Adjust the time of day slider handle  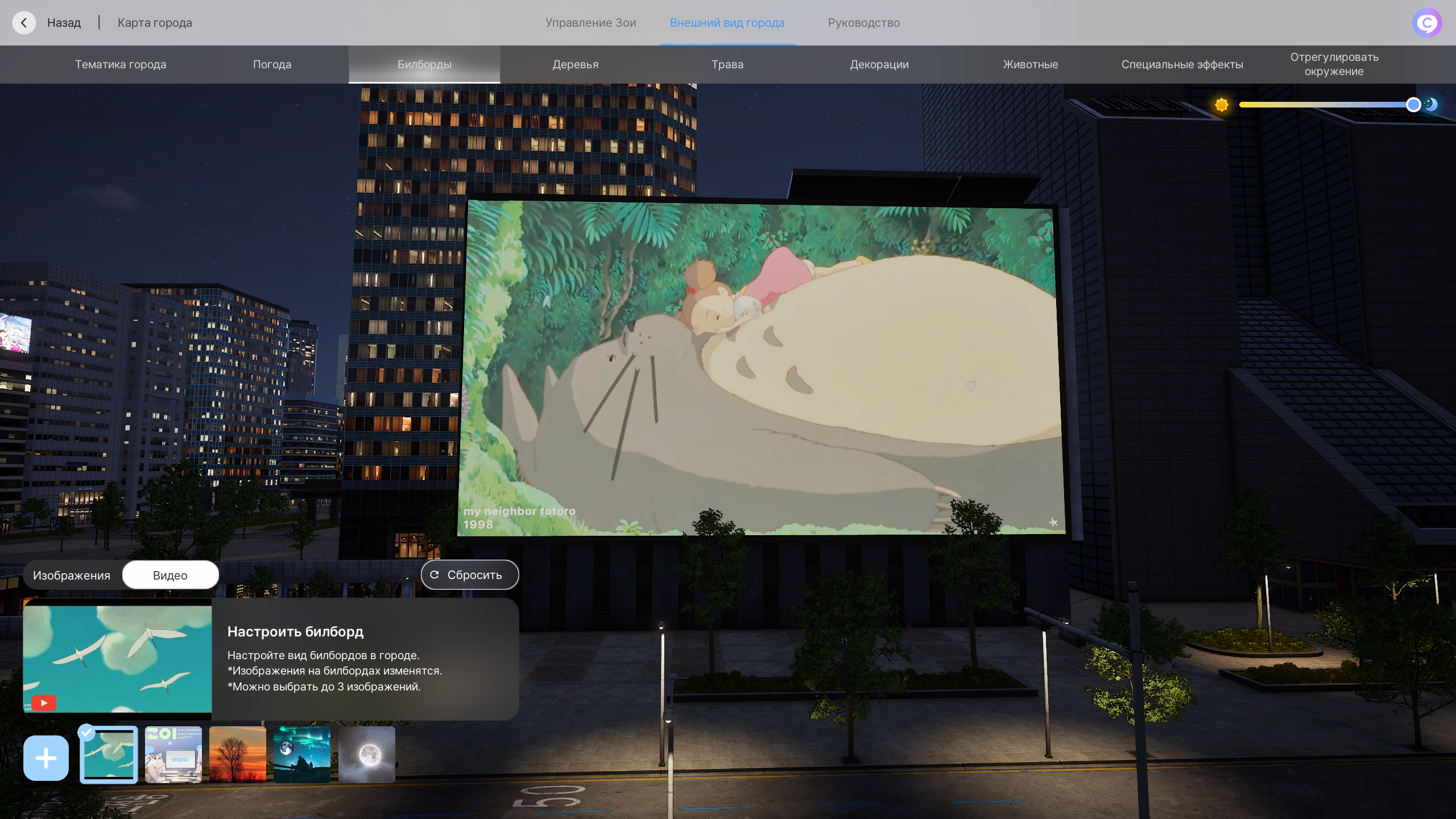pyautogui.click(x=1413, y=105)
